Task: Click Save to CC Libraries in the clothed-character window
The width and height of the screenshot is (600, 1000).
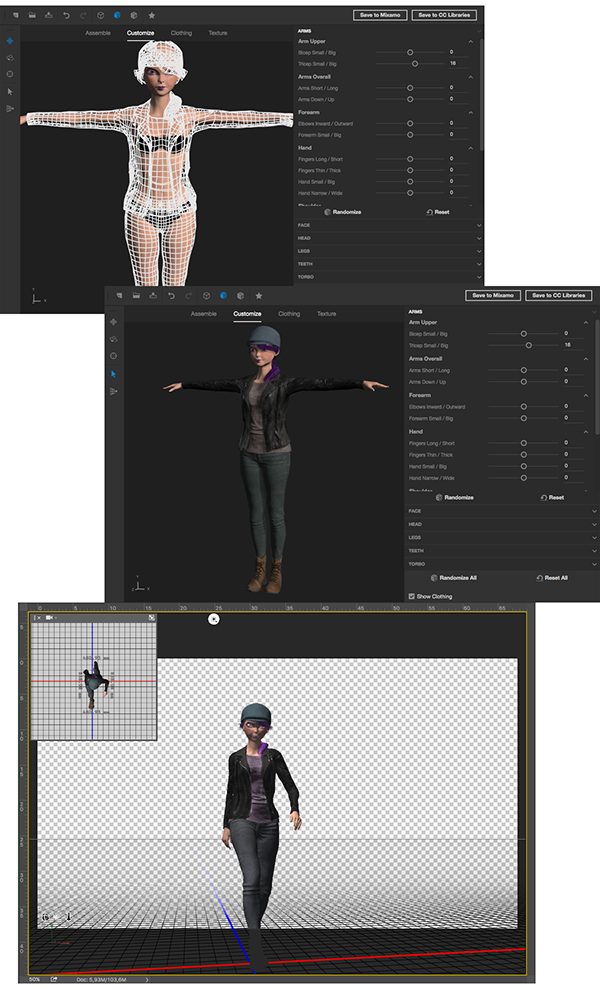Action: 559,295
